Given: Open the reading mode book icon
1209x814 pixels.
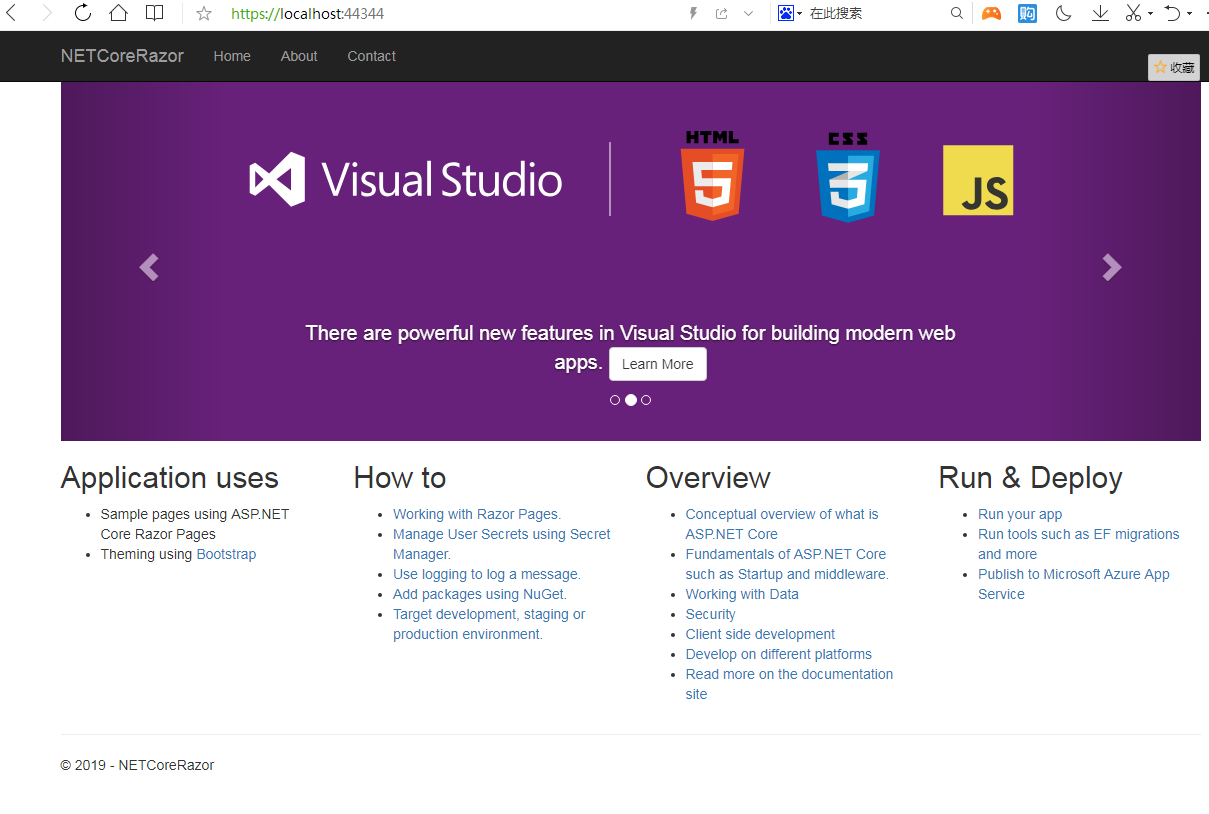Looking at the screenshot, I should coord(154,13).
